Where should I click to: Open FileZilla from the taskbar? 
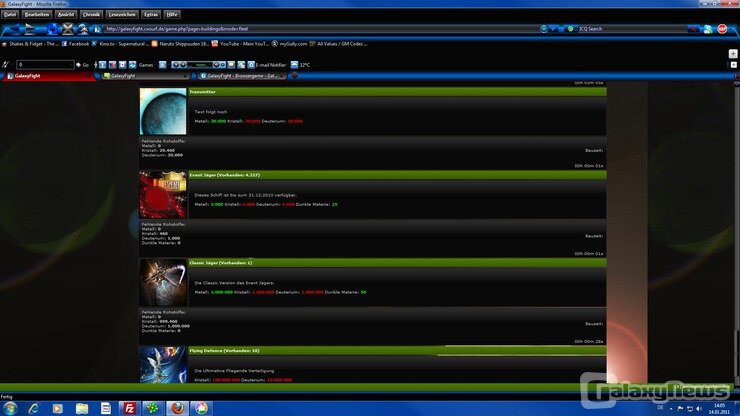[x=129, y=408]
